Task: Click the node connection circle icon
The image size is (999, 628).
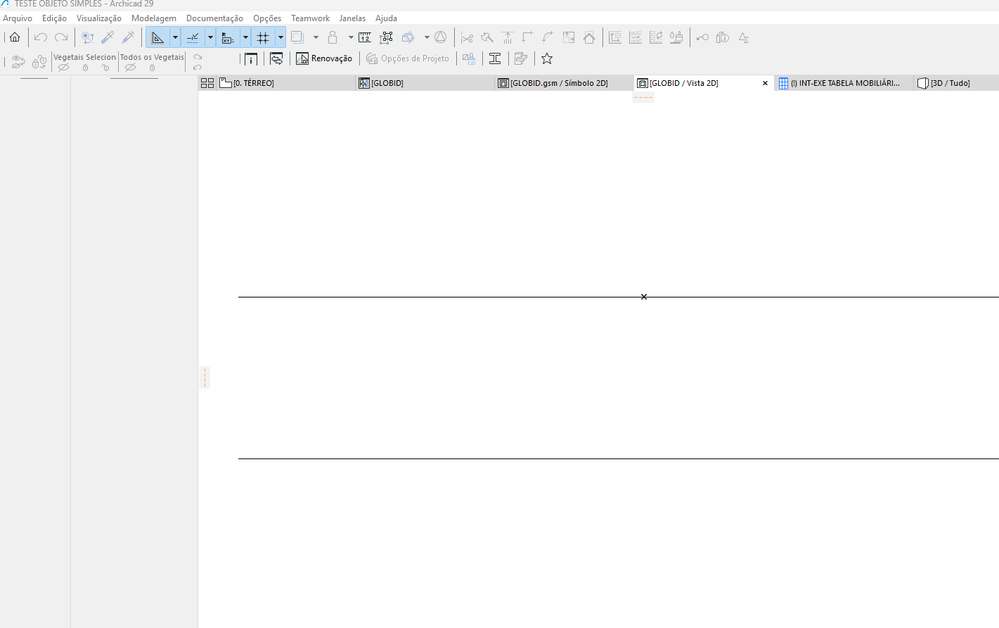Action: tap(702, 38)
